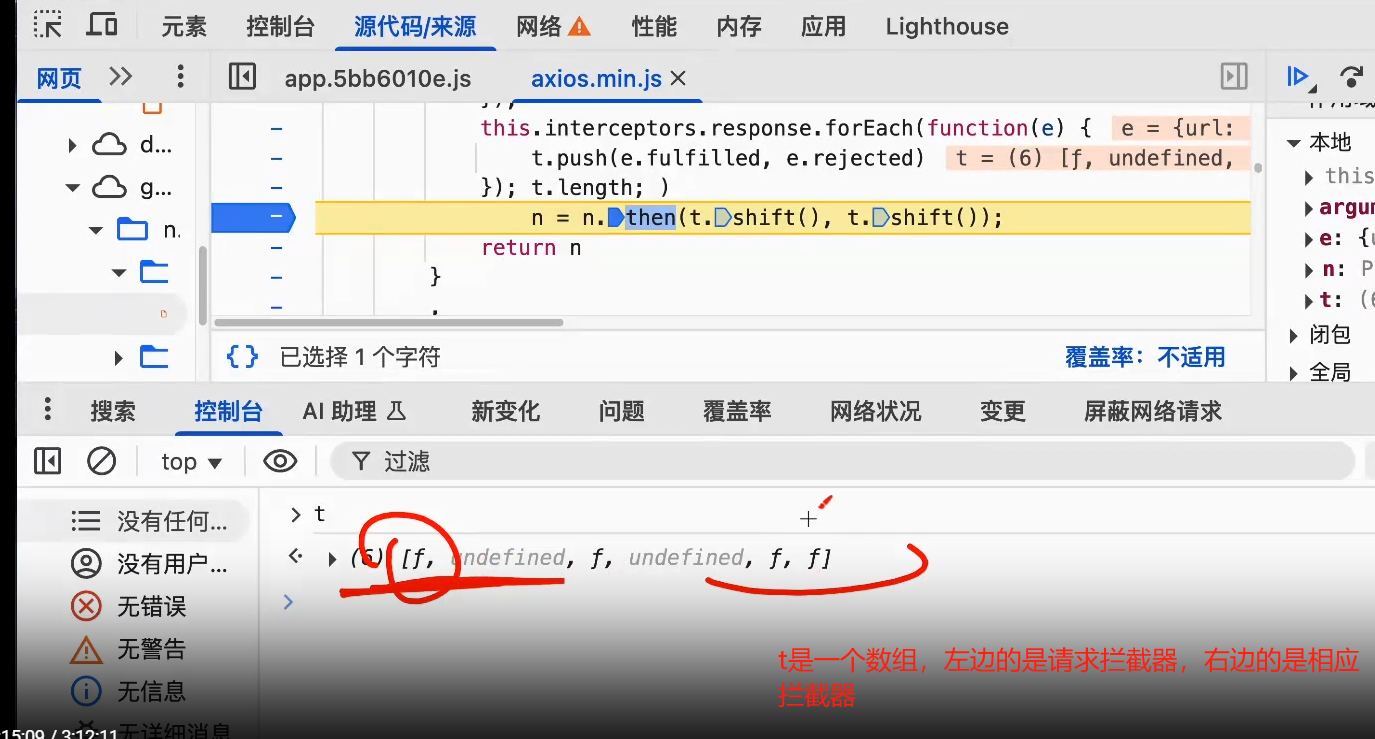Click the then step-into marker
The width and height of the screenshot is (1375, 739).
point(616,217)
